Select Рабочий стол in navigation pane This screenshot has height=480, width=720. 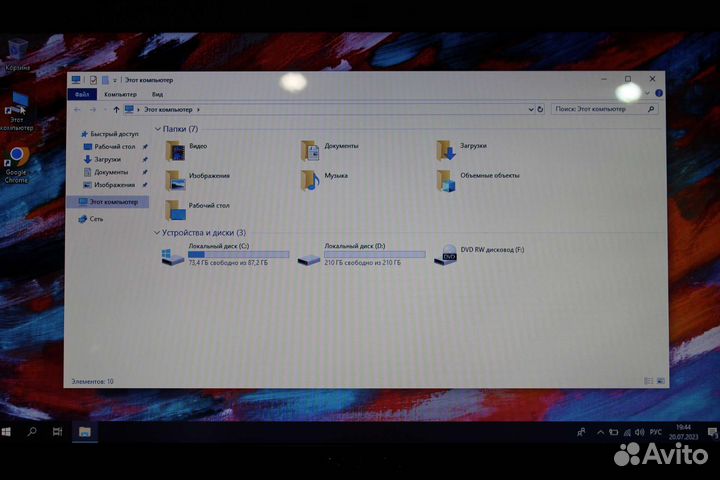coord(110,147)
